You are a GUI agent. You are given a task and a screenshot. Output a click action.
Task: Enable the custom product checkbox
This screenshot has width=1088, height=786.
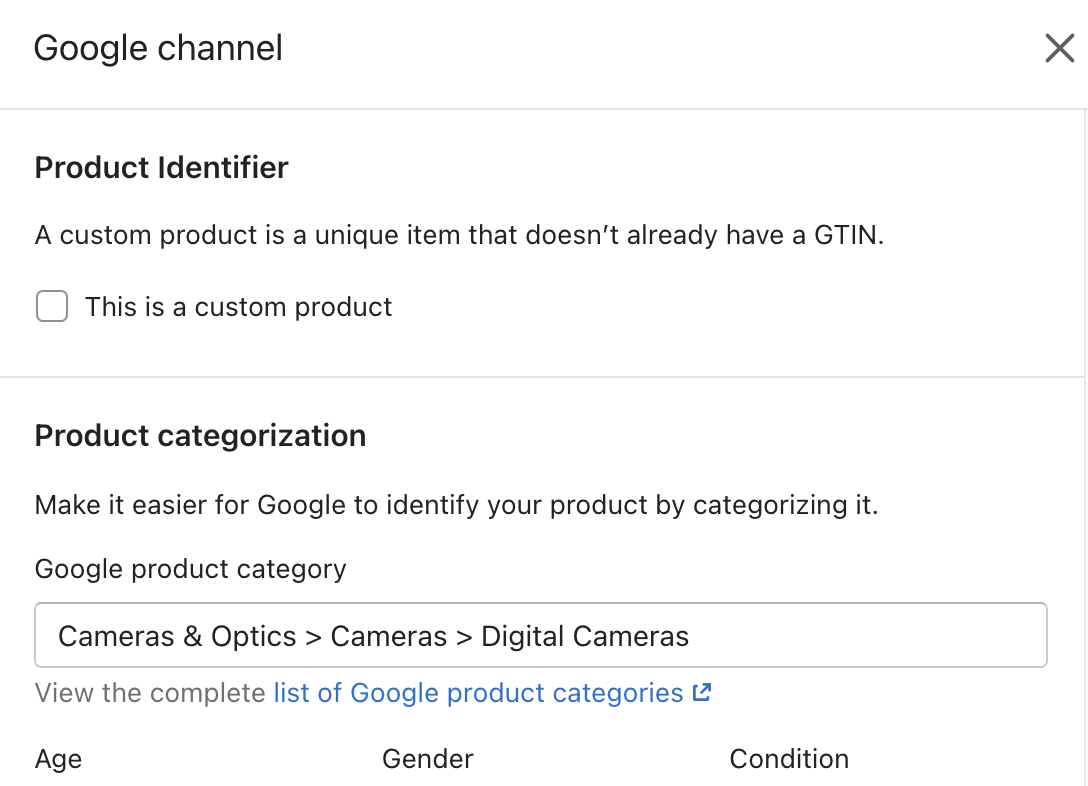coord(52,306)
